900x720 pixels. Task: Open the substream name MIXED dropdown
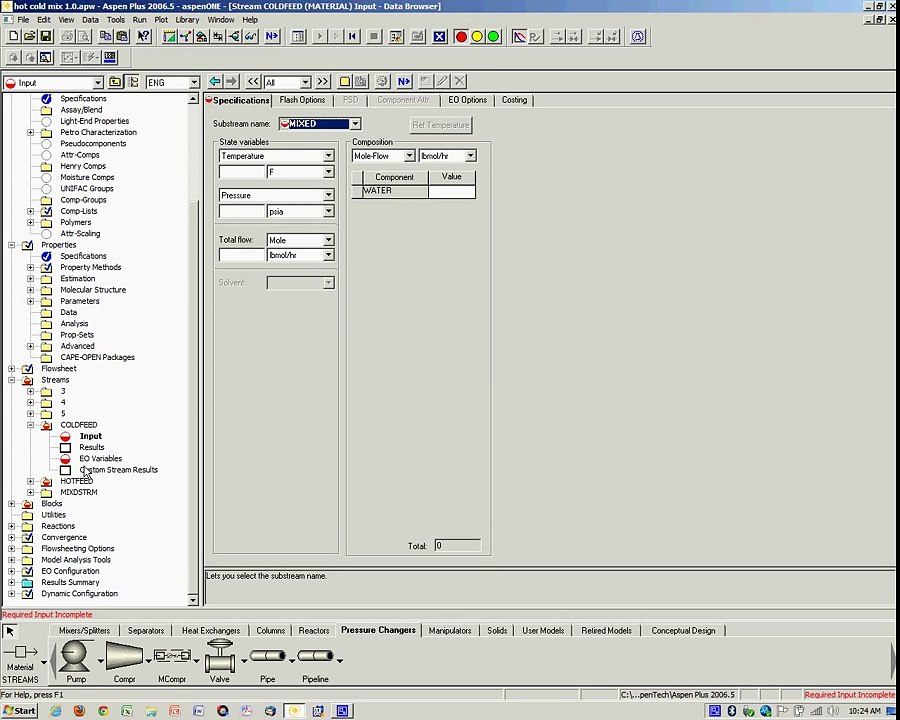[x=355, y=124]
